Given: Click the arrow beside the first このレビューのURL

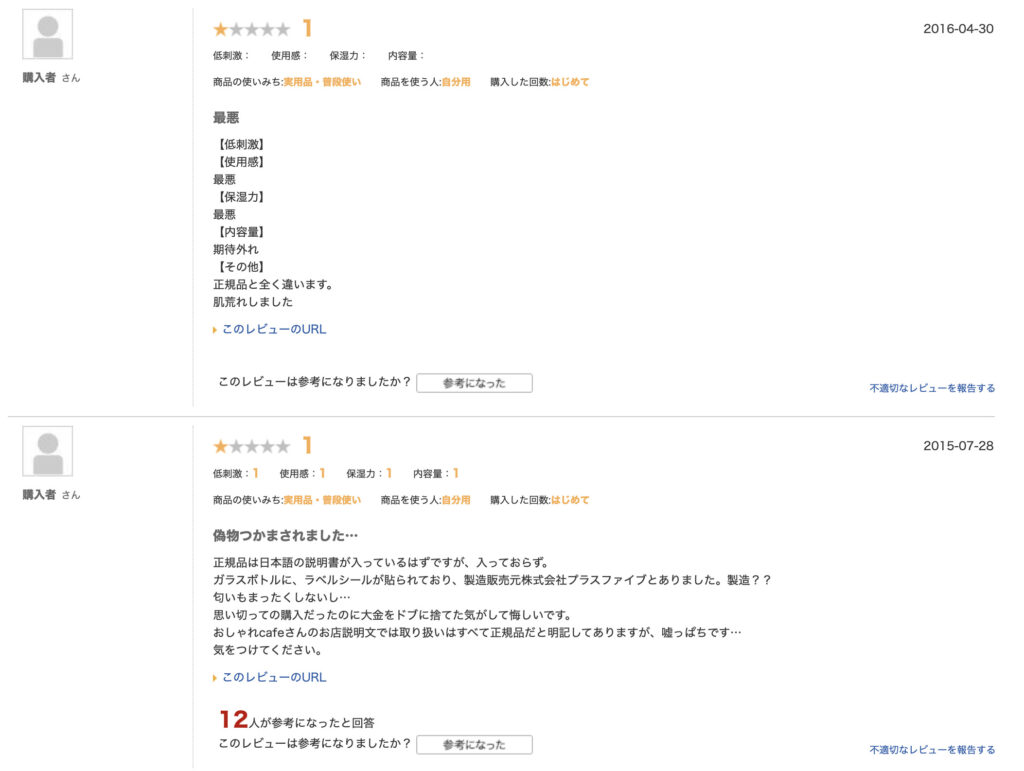Looking at the screenshot, I should point(215,330).
